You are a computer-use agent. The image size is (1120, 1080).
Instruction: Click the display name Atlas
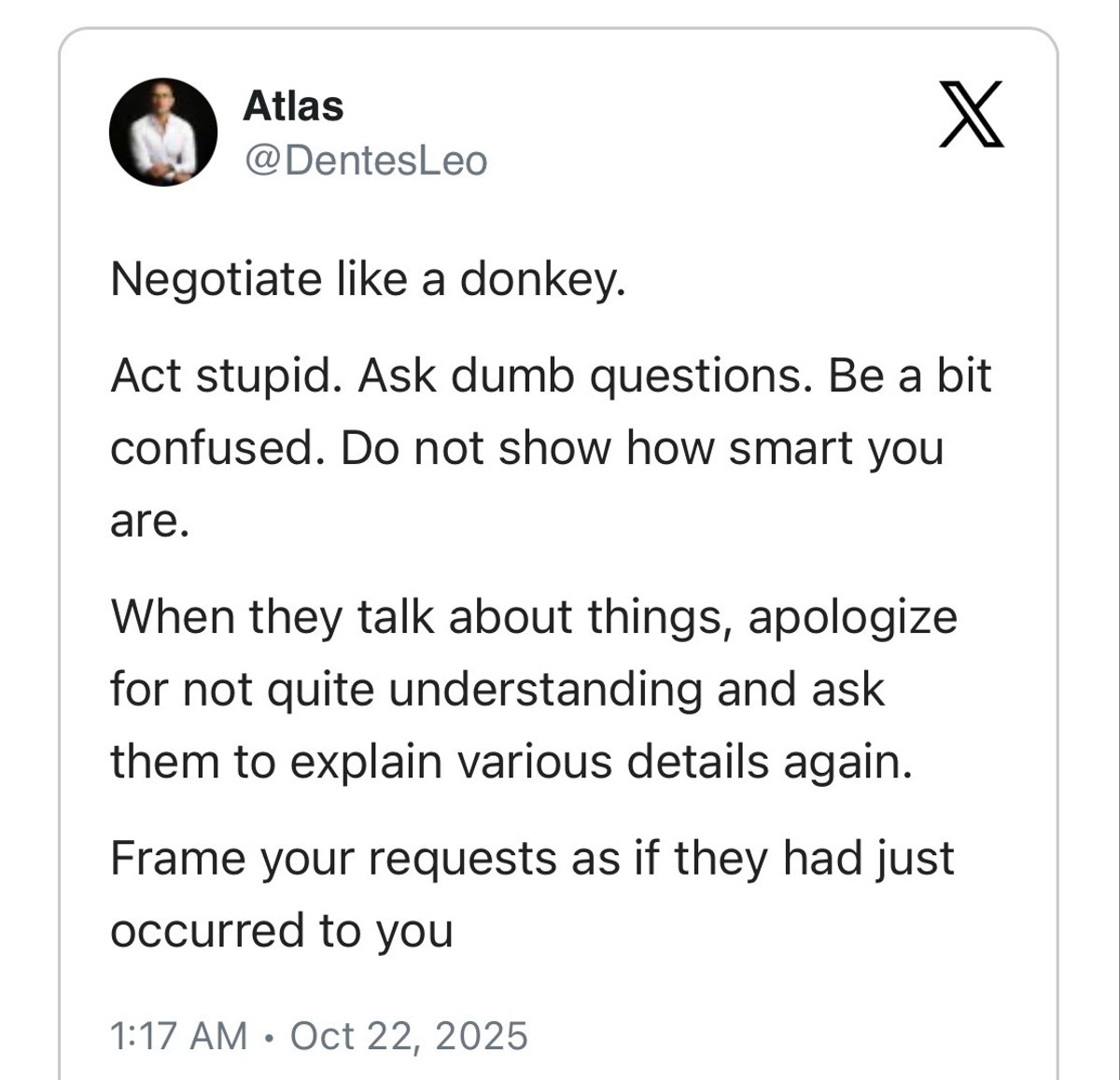[x=293, y=106]
